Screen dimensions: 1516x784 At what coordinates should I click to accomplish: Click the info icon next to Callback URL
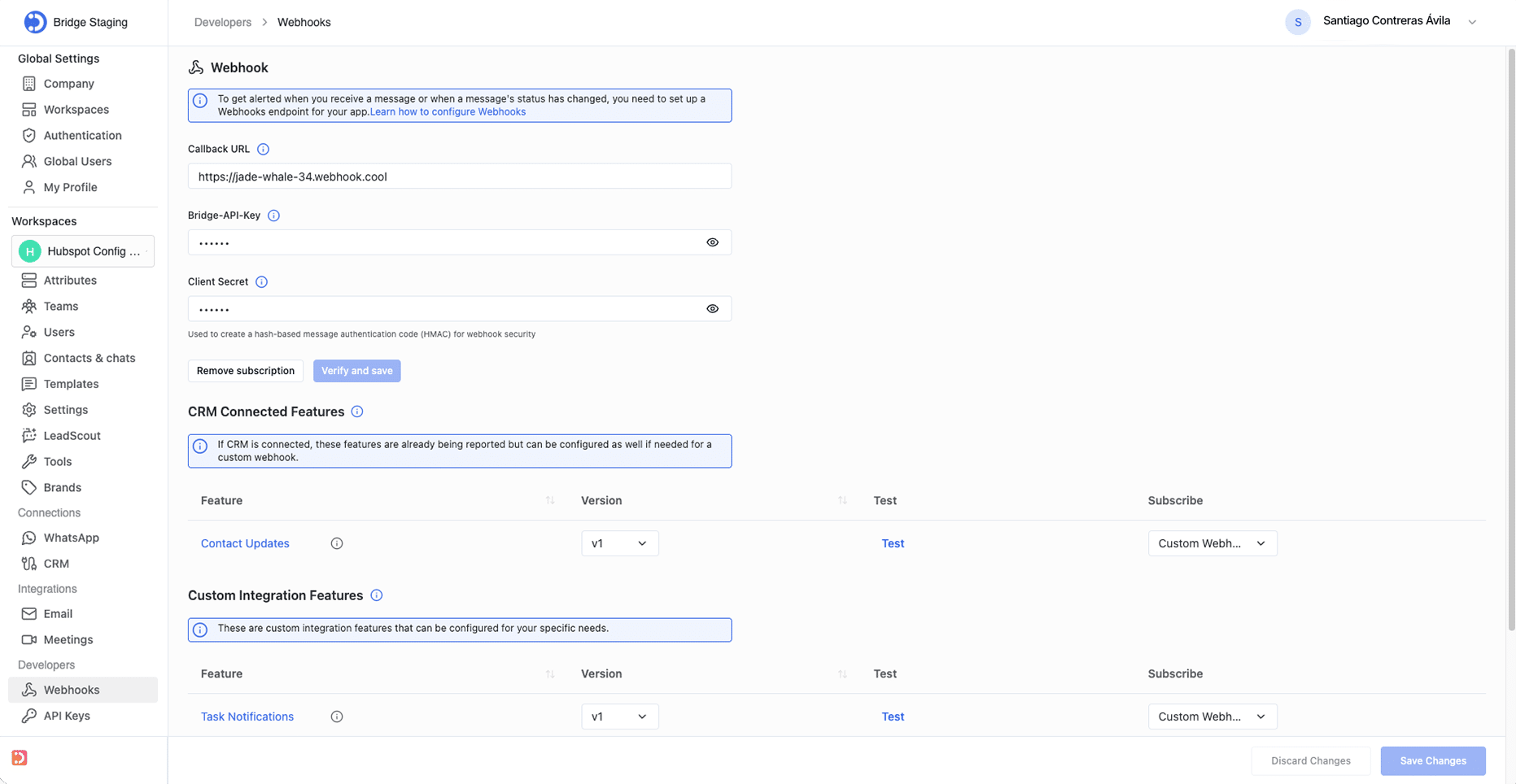(x=263, y=150)
